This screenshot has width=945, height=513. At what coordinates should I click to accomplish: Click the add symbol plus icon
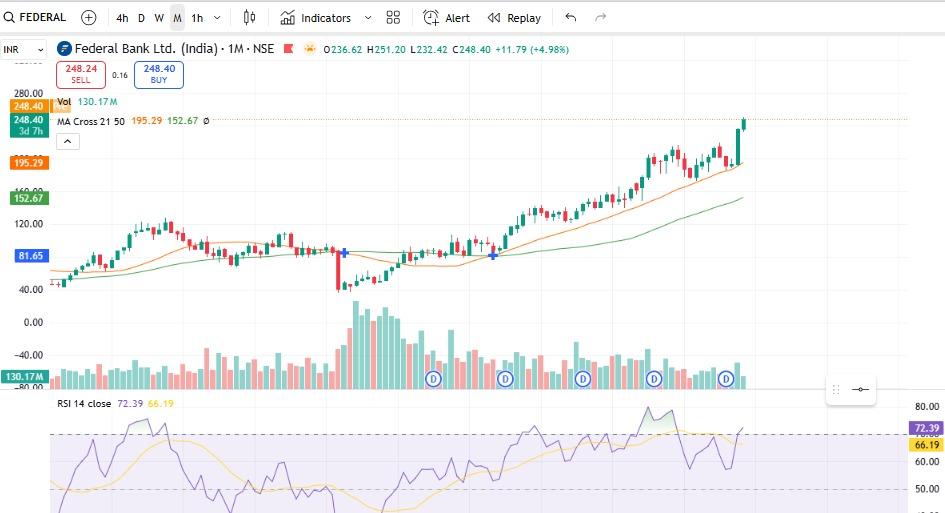[x=89, y=17]
